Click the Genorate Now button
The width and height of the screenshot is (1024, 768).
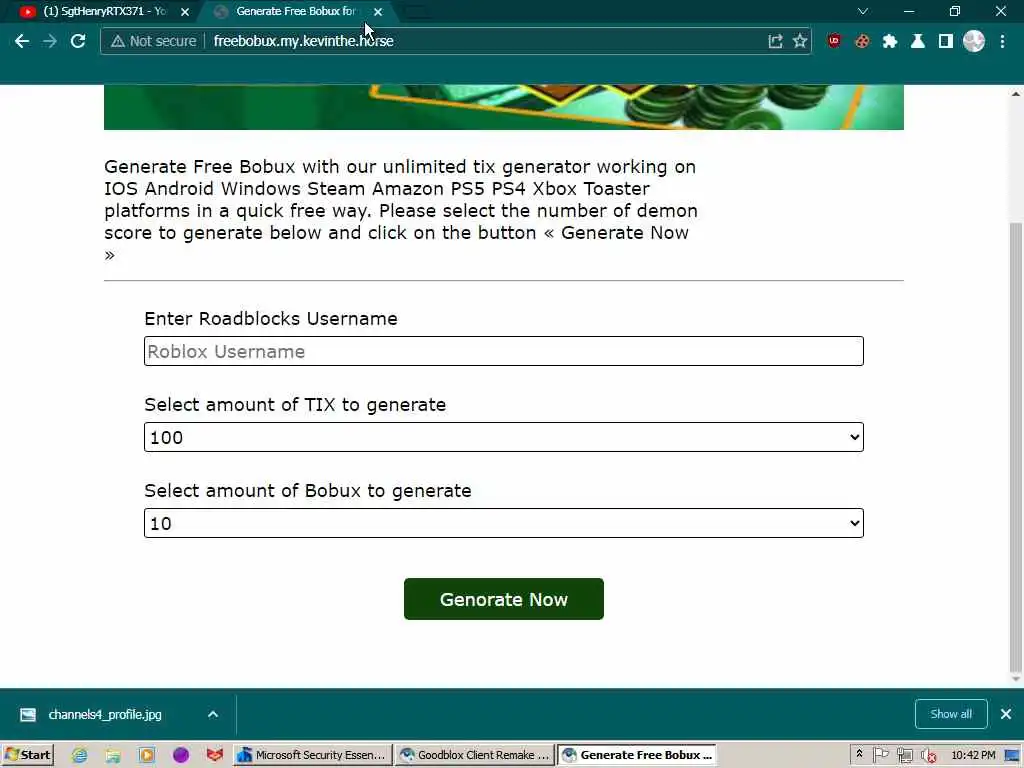[x=504, y=599]
